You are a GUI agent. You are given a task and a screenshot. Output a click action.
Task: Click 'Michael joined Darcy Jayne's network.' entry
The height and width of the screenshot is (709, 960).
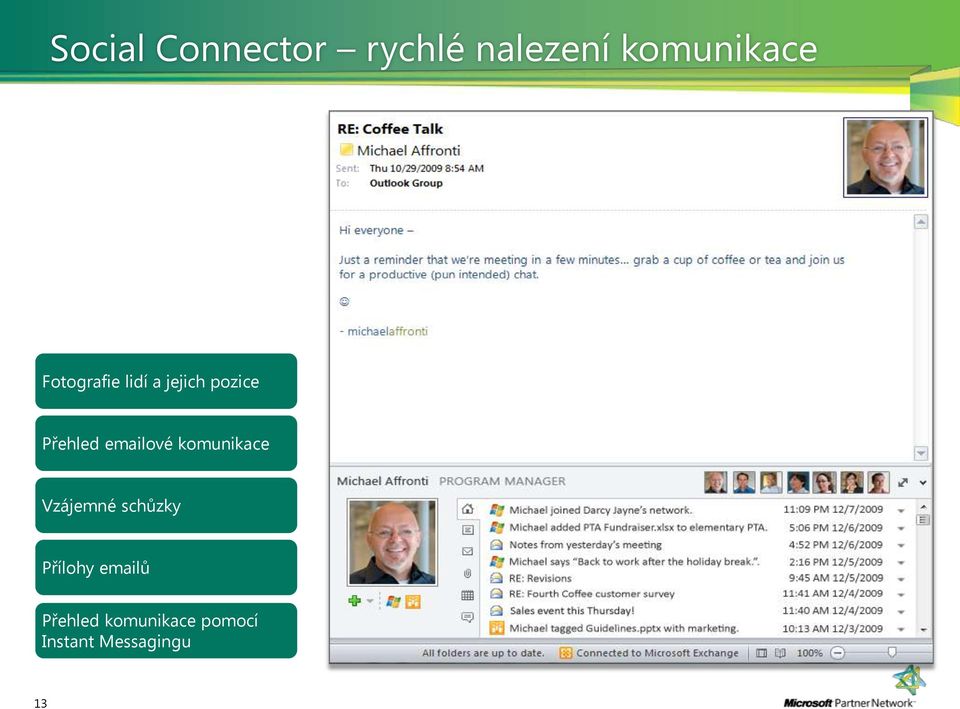tap(601, 510)
